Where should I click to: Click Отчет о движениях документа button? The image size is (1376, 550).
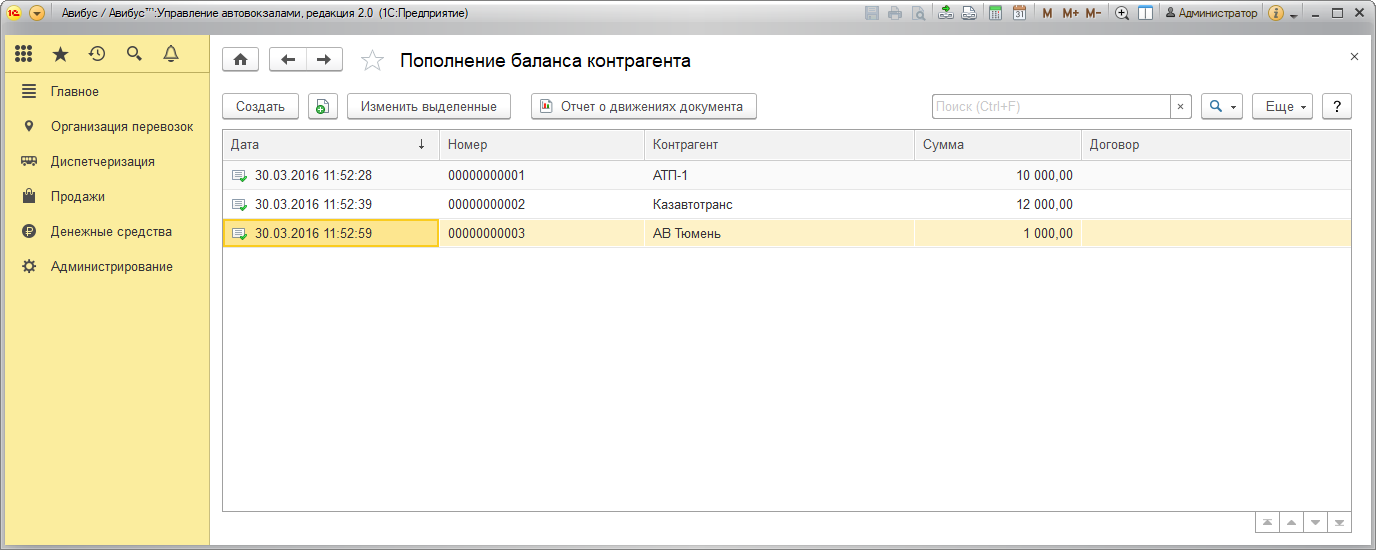pos(643,107)
